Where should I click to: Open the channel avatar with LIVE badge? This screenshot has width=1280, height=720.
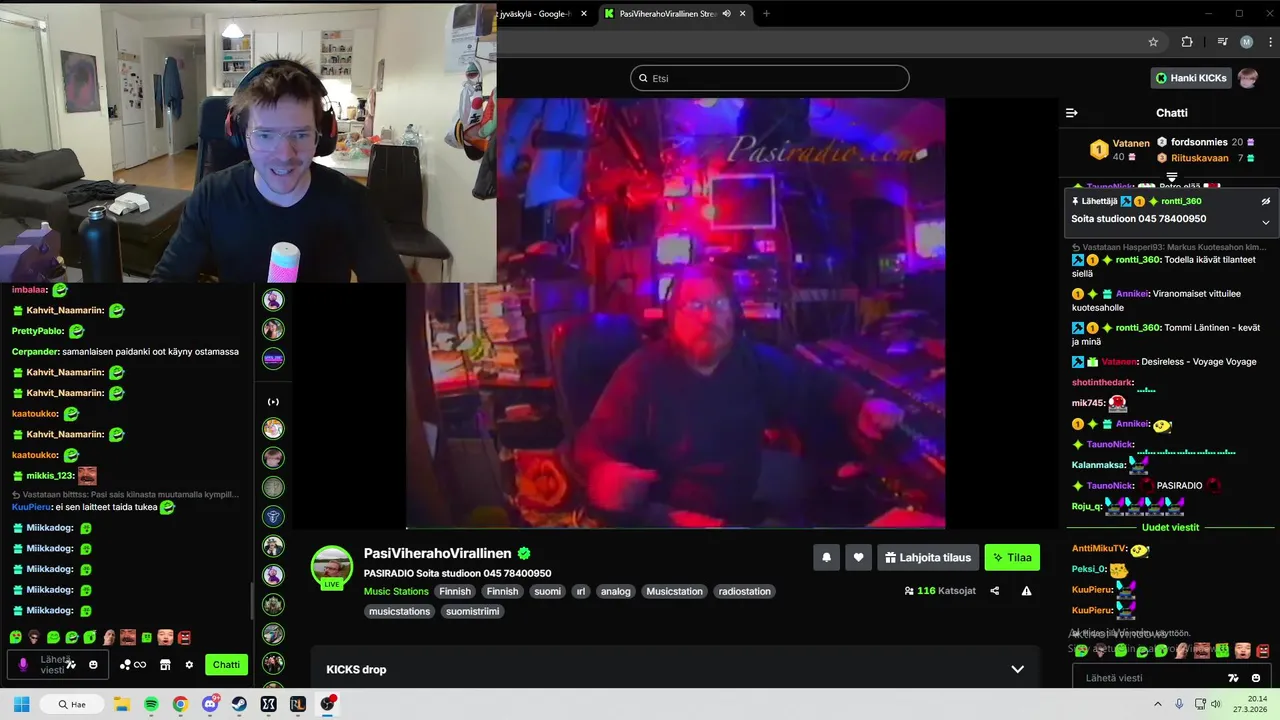[x=332, y=568]
